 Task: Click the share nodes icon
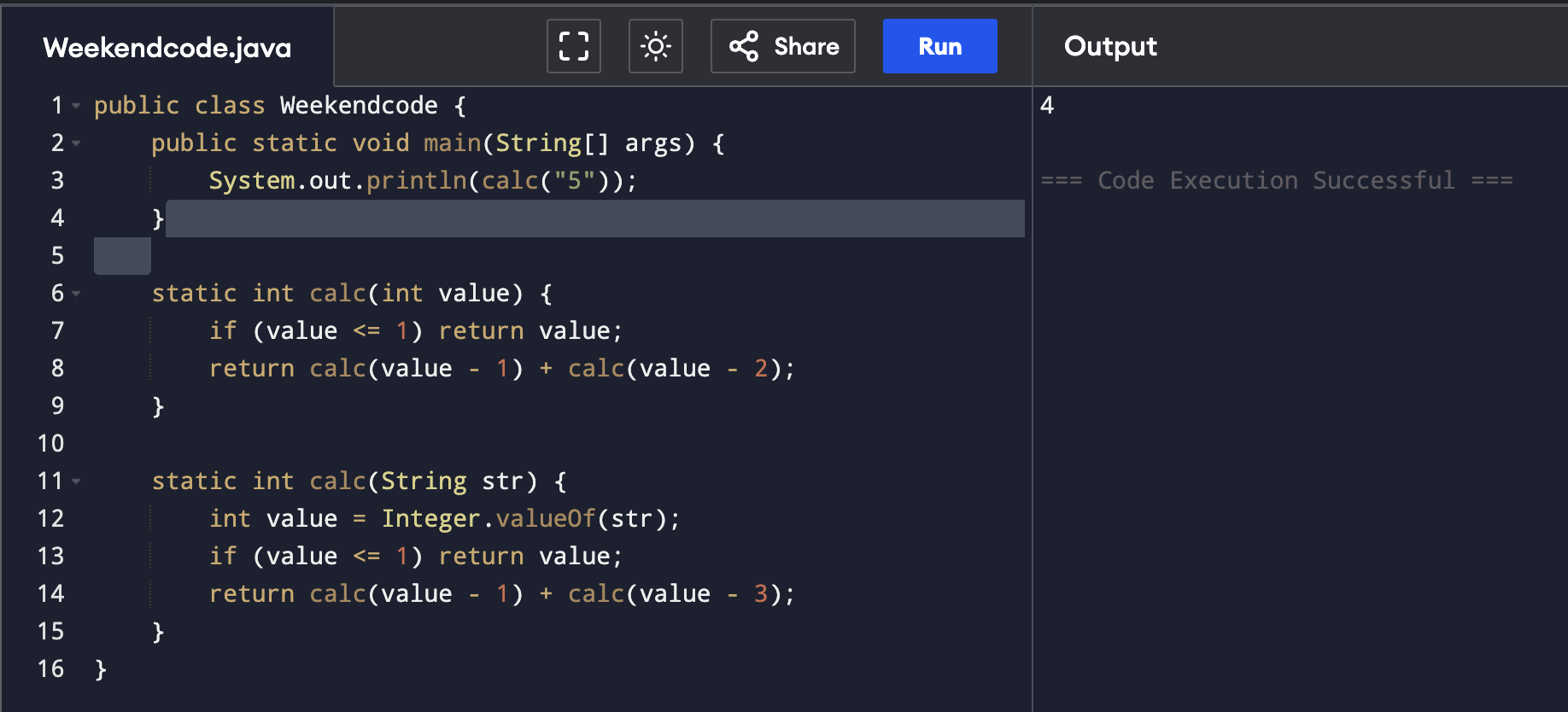(744, 46)
